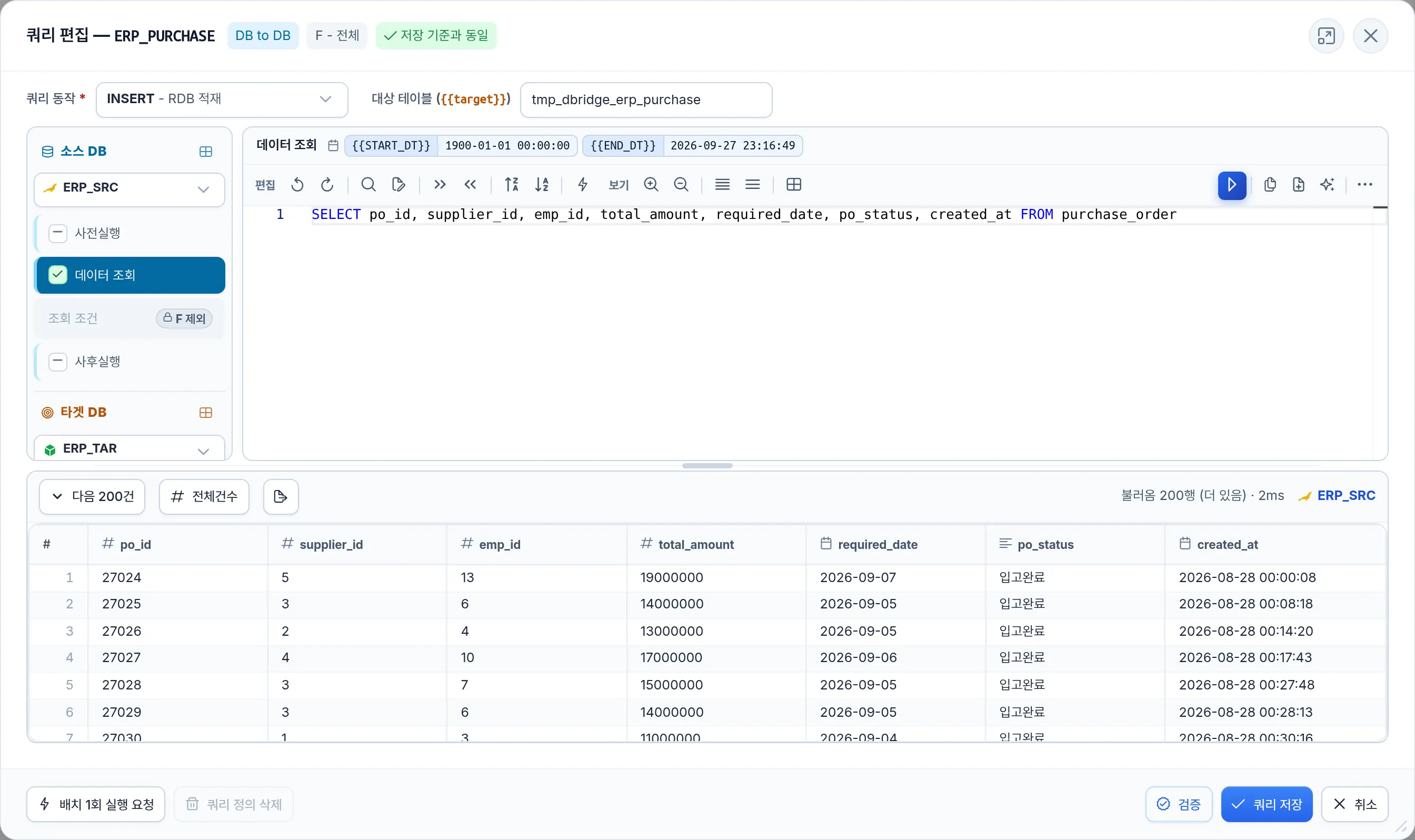1415x840 pixels.
Task: Click the F 제외 lock badge
Action: click(185, 318)
